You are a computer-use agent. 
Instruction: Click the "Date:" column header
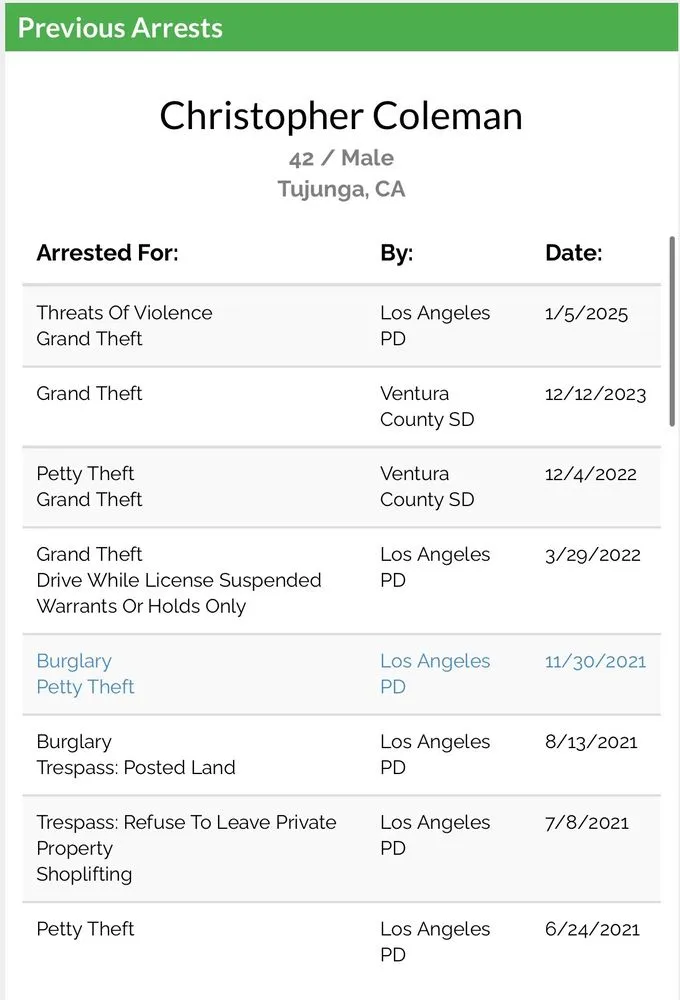573,253
